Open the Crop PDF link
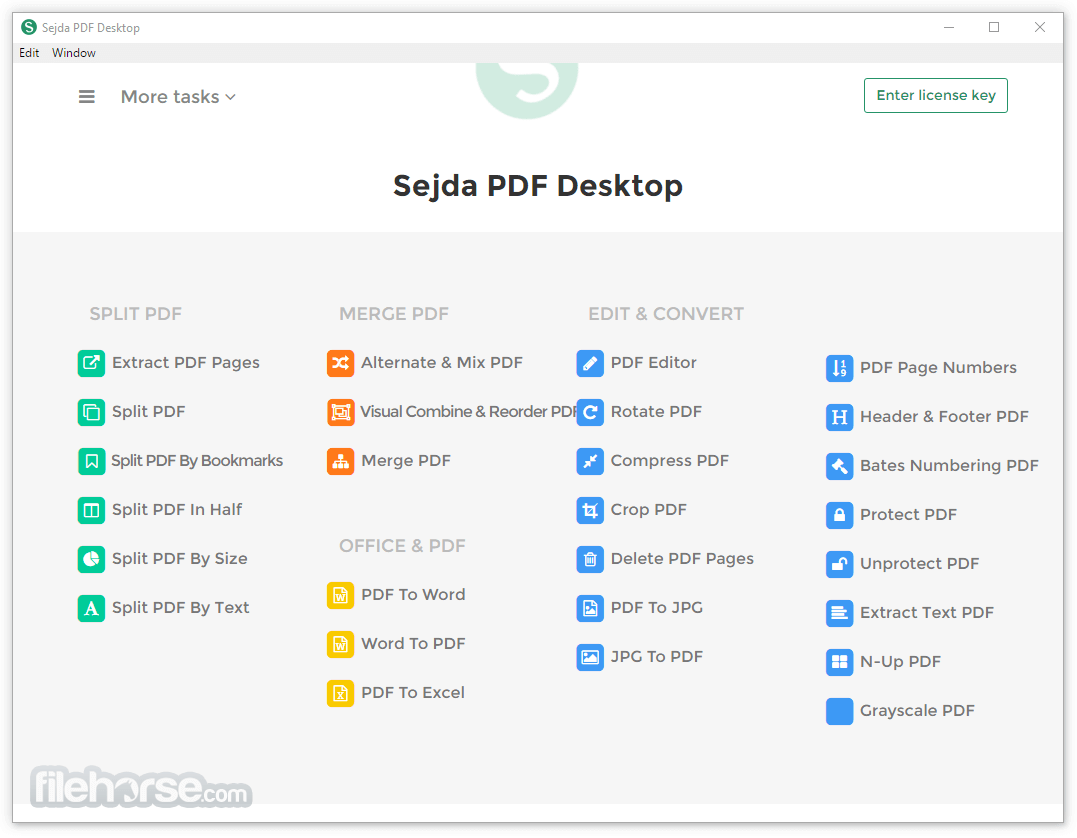 click(648, 510)
